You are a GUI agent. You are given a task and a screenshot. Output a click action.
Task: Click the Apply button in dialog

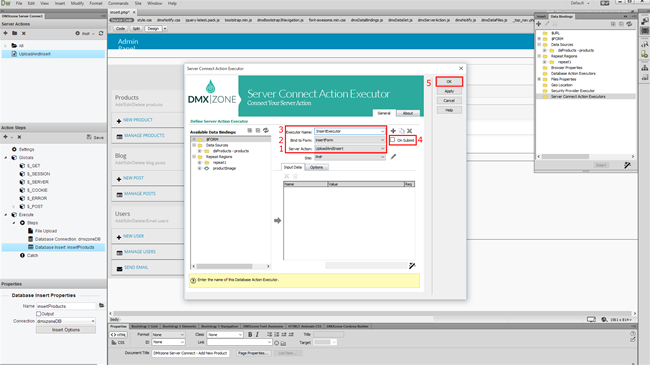(449, 91)
